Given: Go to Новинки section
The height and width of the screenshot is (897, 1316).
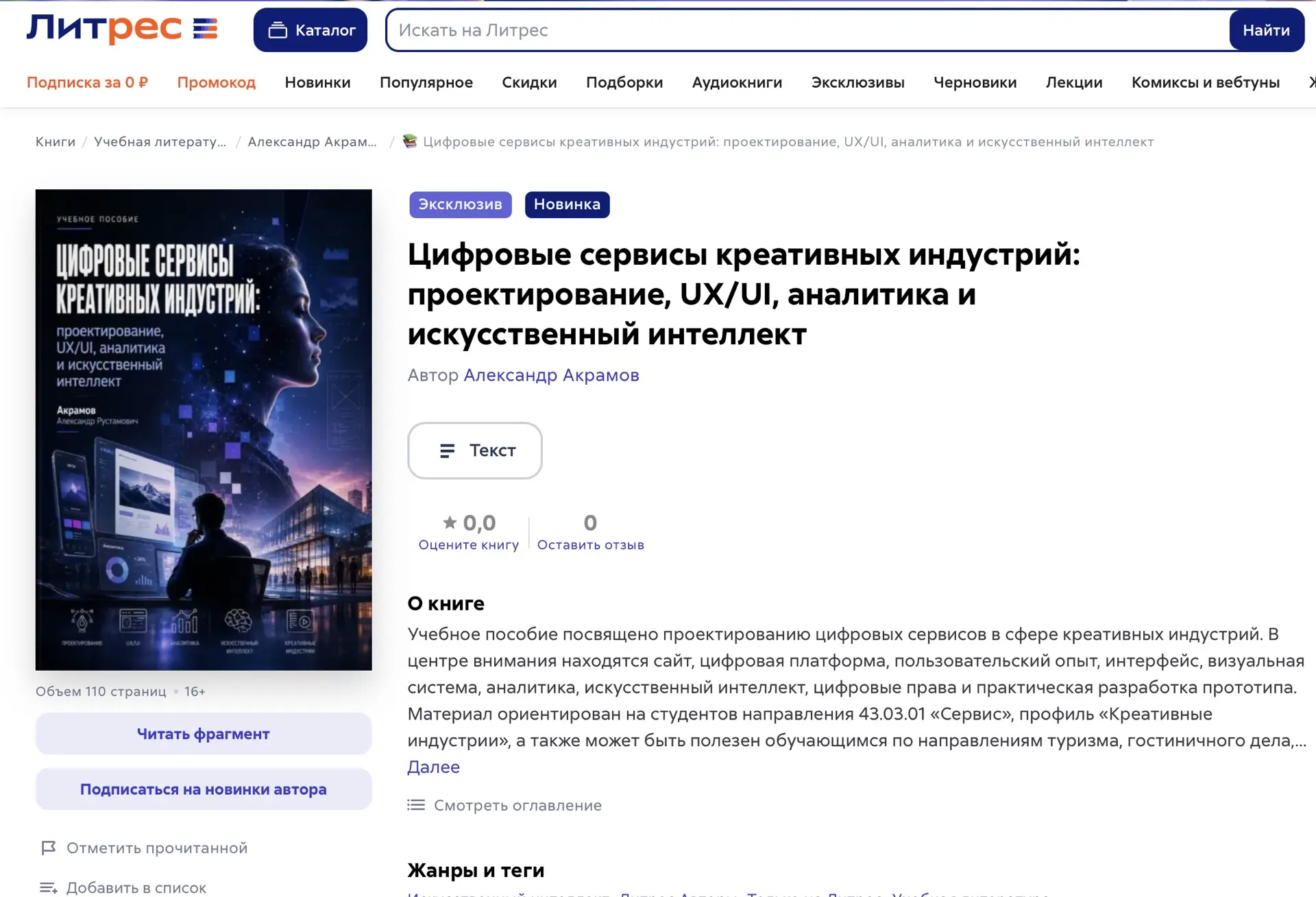Looking at the screenshot, I should (317, 82).
